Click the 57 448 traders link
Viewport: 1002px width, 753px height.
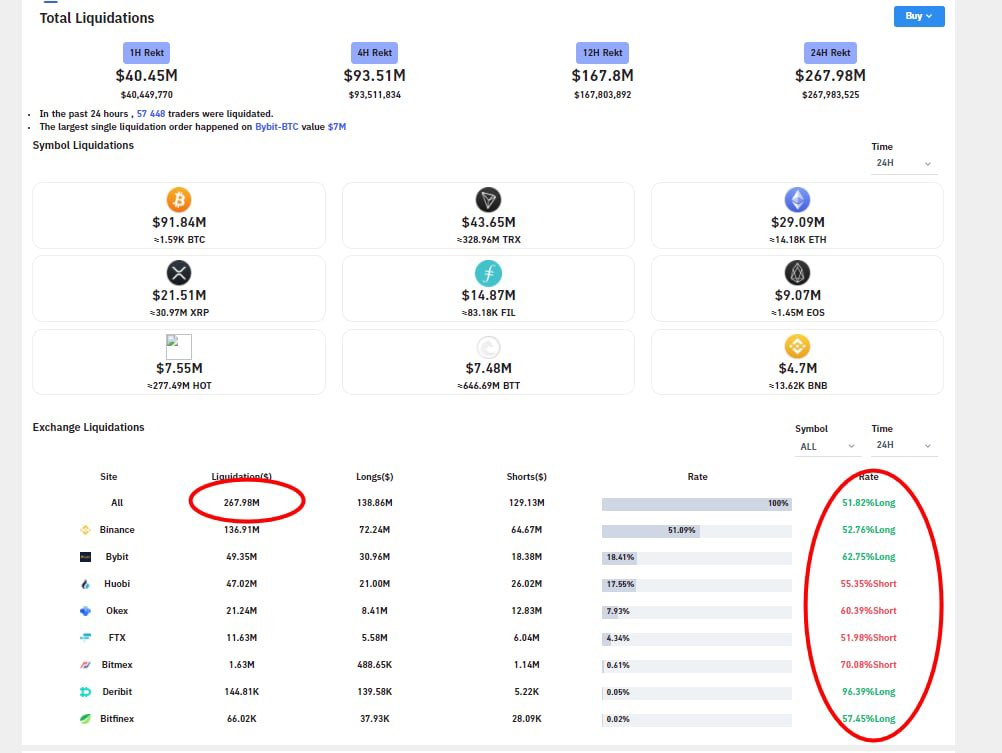tap(151, 114)
